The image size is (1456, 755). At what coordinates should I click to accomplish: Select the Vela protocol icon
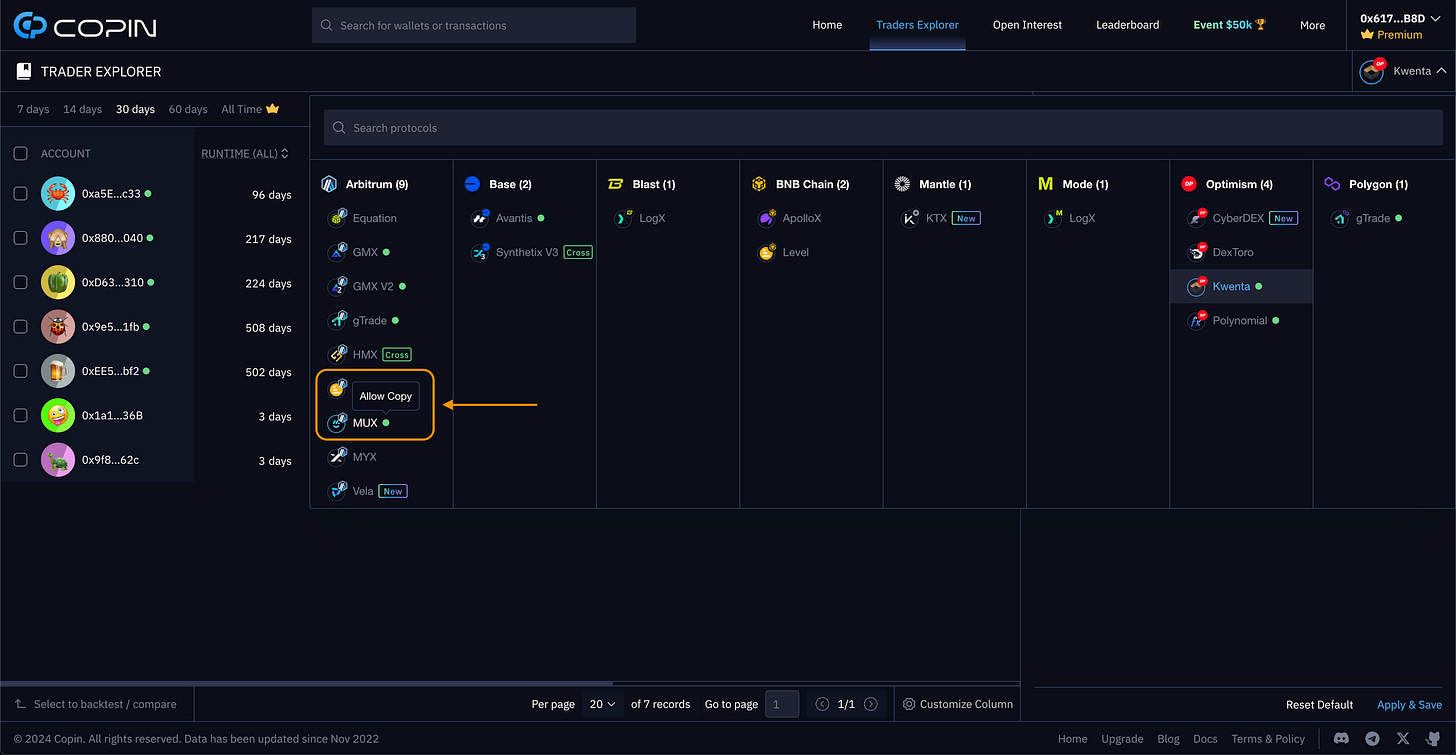337,491
